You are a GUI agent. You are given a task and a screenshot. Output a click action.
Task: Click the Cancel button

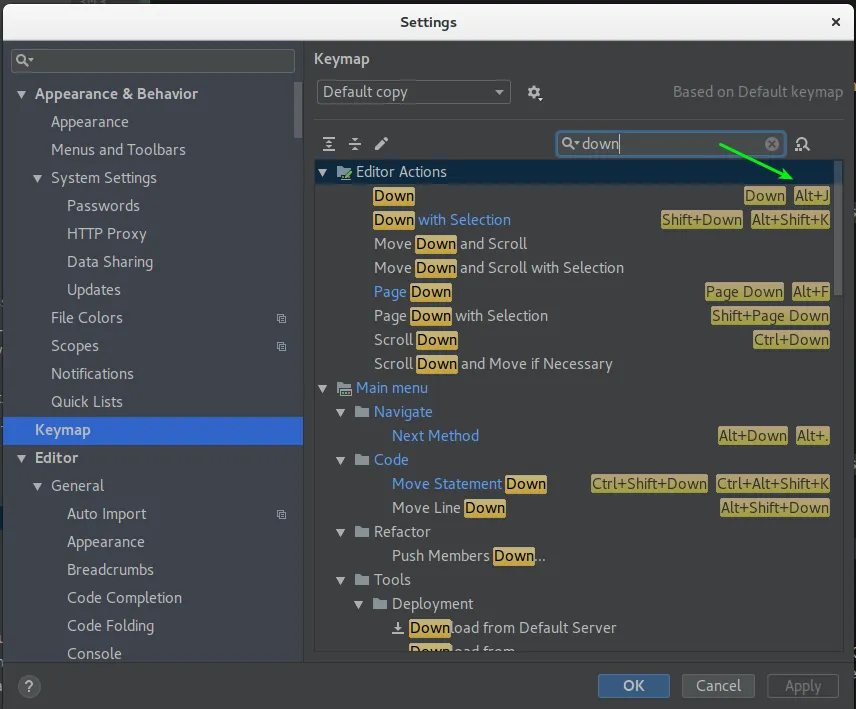[x=718, y=686]
